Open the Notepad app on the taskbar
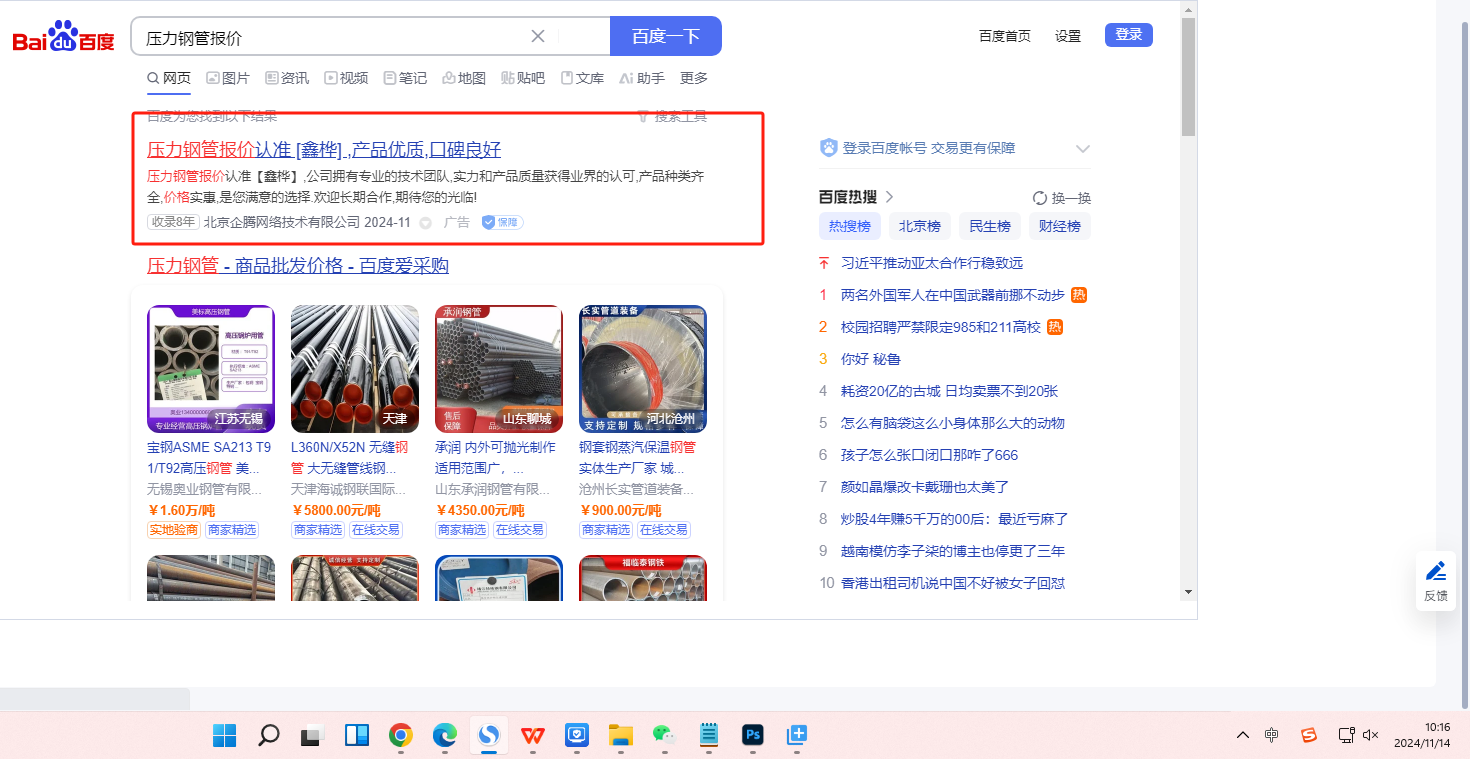1470x759 pixels. pos(709,736)
